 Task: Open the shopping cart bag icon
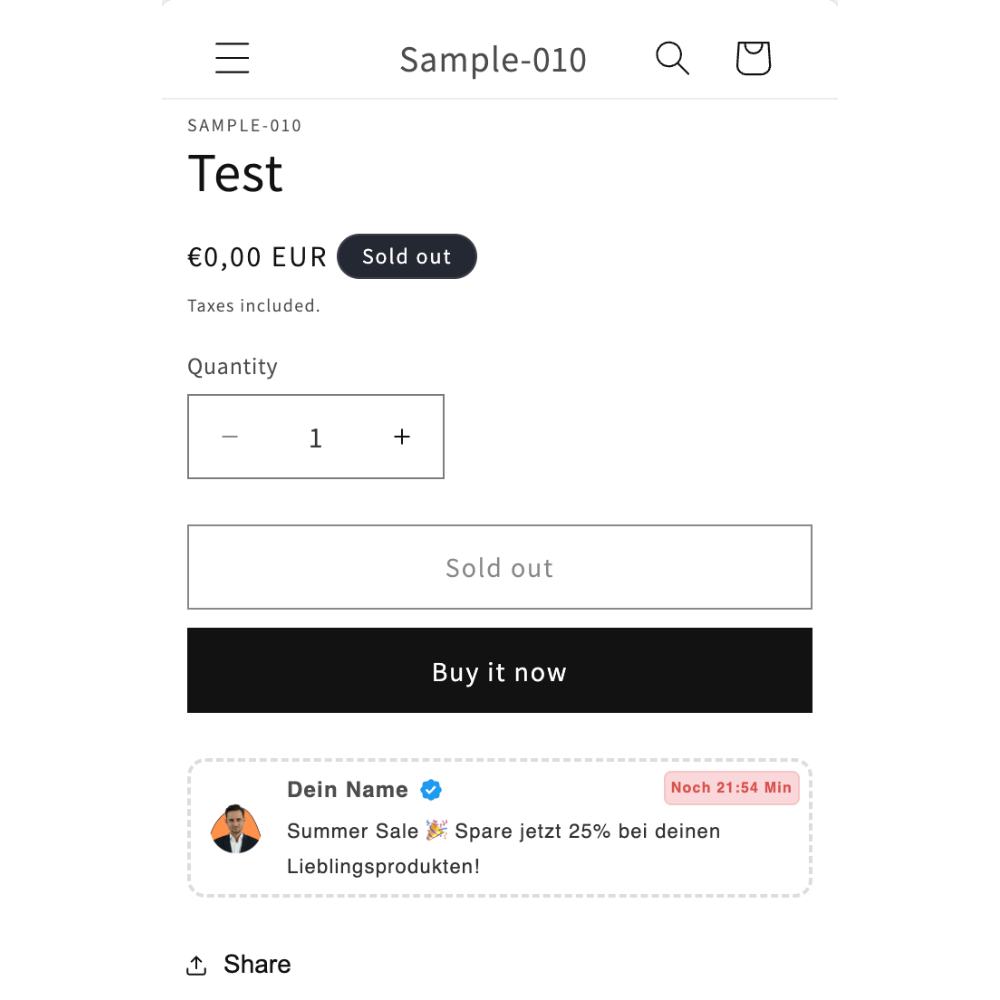click(x=753, y=58)
